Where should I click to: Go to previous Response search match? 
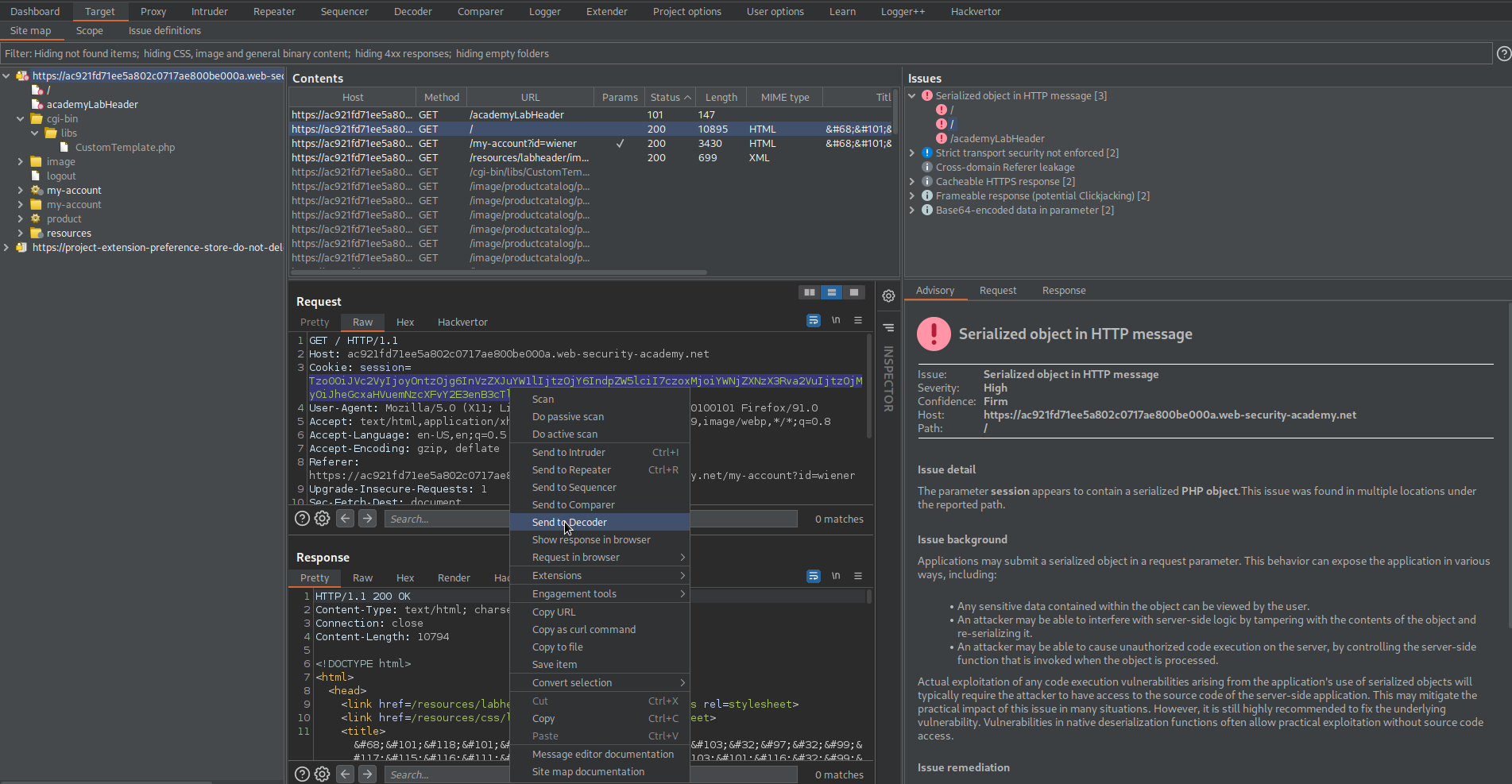click(x=345, y=774)
